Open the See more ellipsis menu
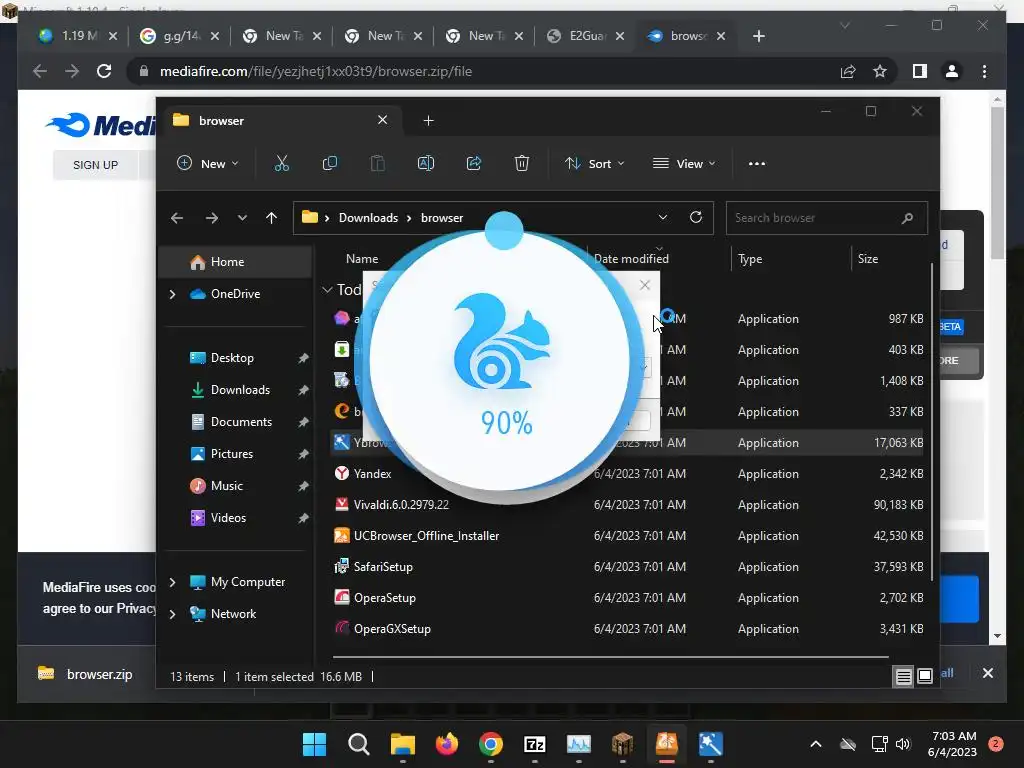 click(x=756, y=164)
